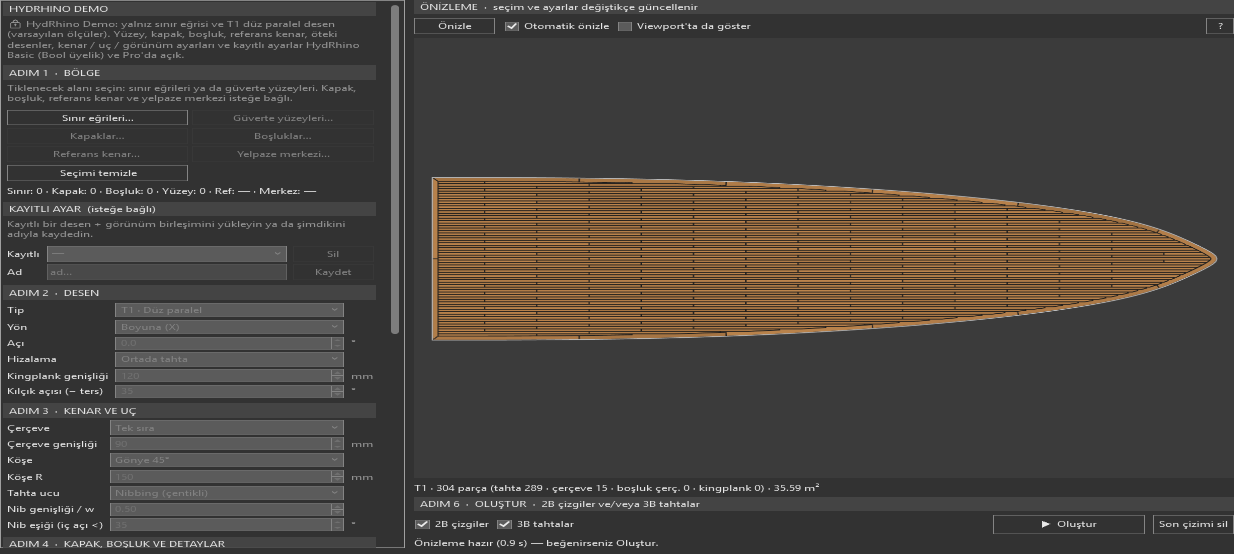Open the Tahta ucu dropdown showing Nibbing
The width and height of the screenshot is (1234, 554).
click(229, 493)
